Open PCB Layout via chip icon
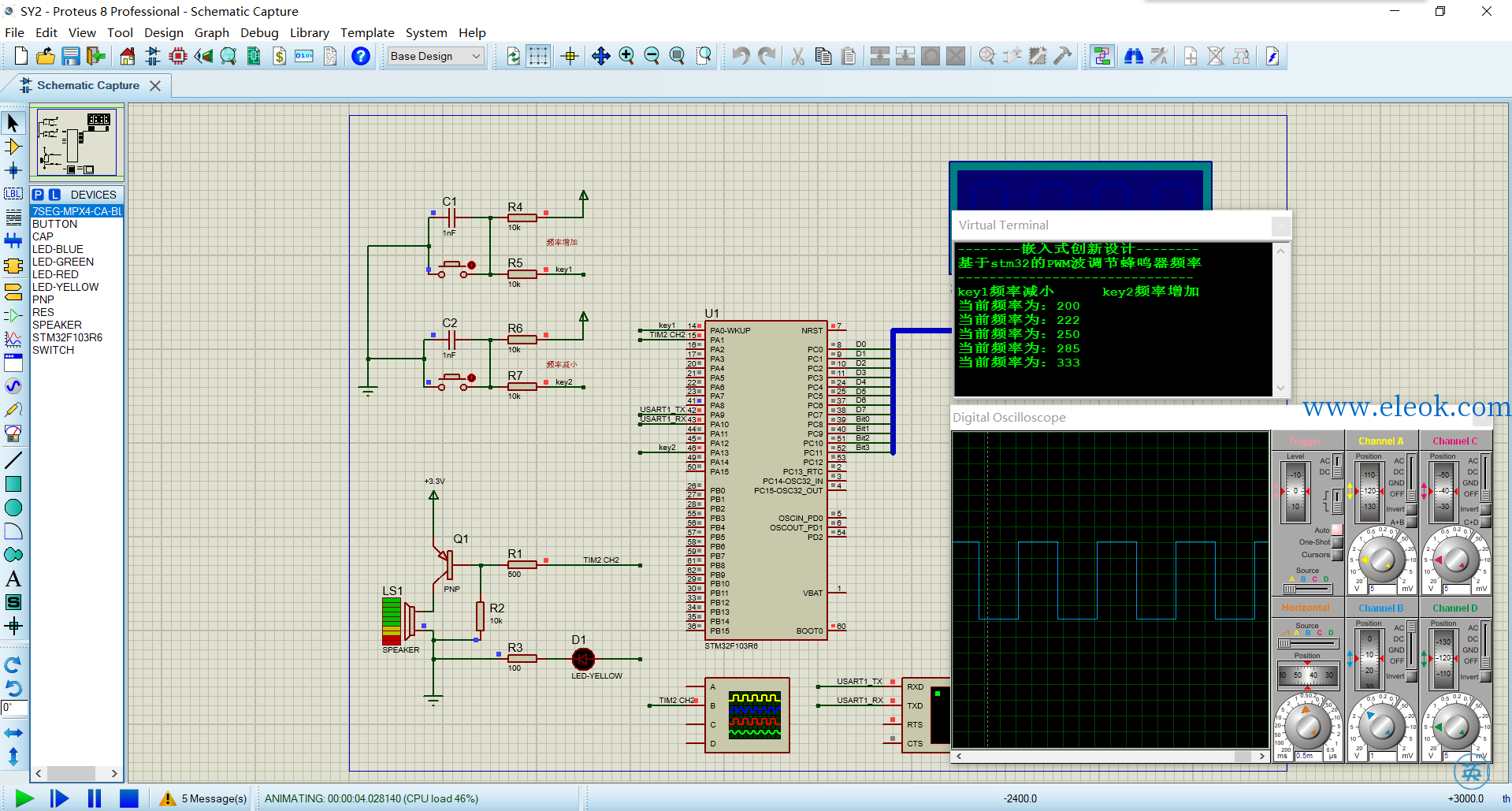The width and height of the screenshot is (1512, 811). click(178, 56)
